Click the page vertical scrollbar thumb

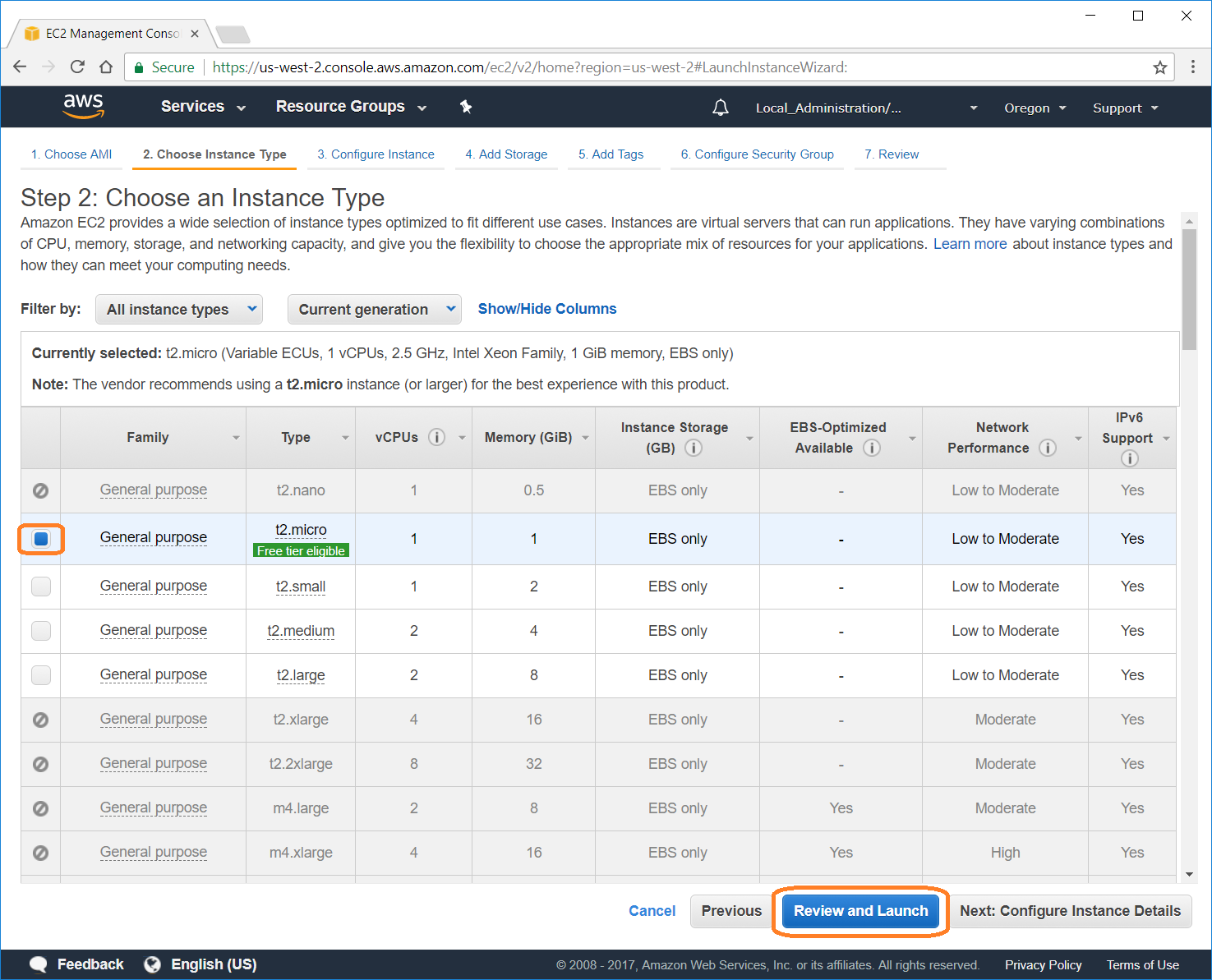1189,290
